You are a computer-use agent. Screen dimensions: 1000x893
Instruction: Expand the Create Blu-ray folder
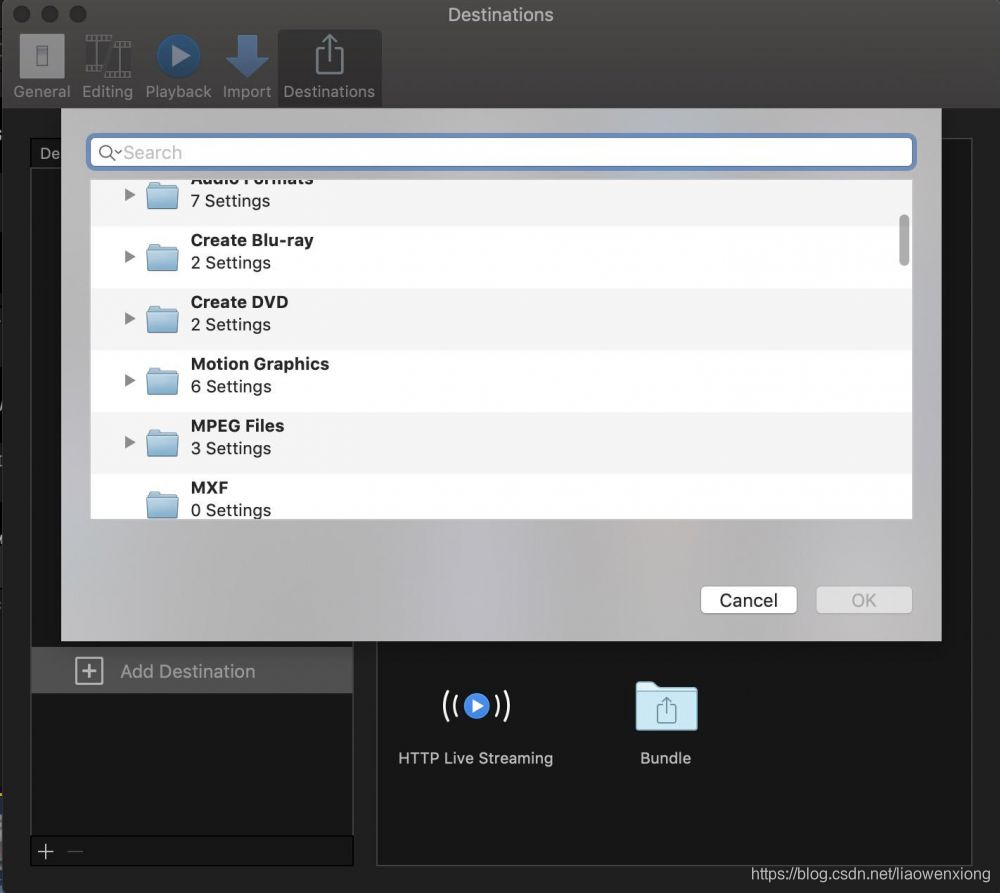tap(129, 256)
